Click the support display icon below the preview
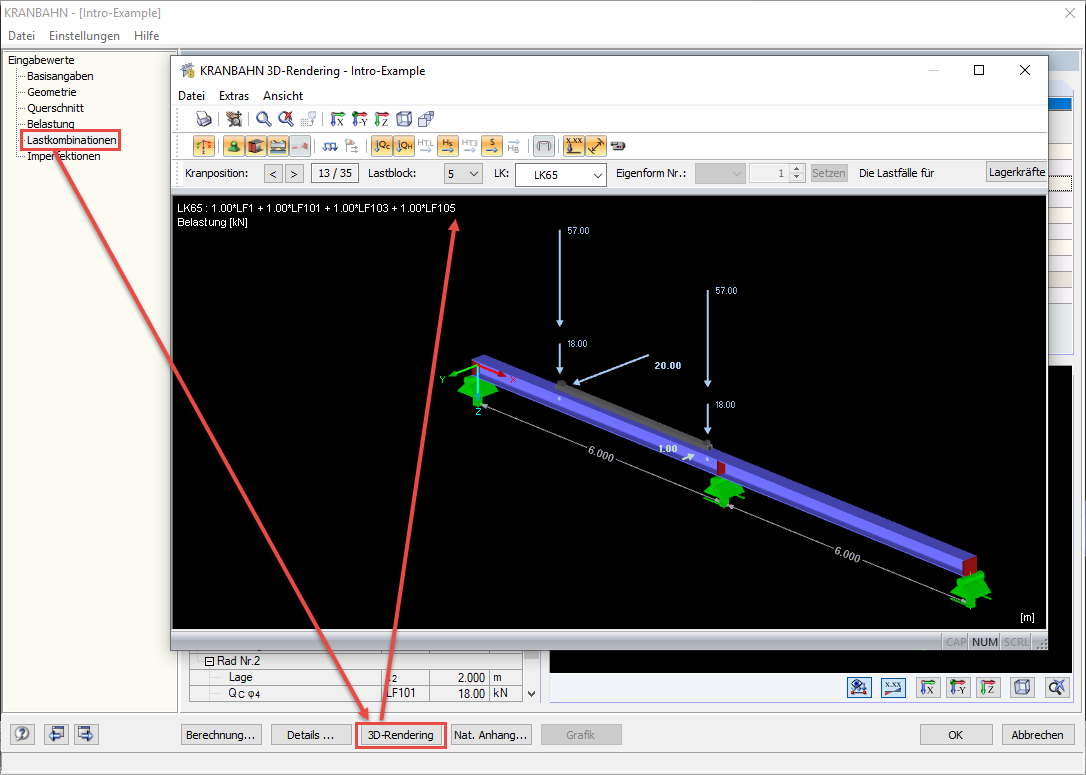 [x=860, y=688]
